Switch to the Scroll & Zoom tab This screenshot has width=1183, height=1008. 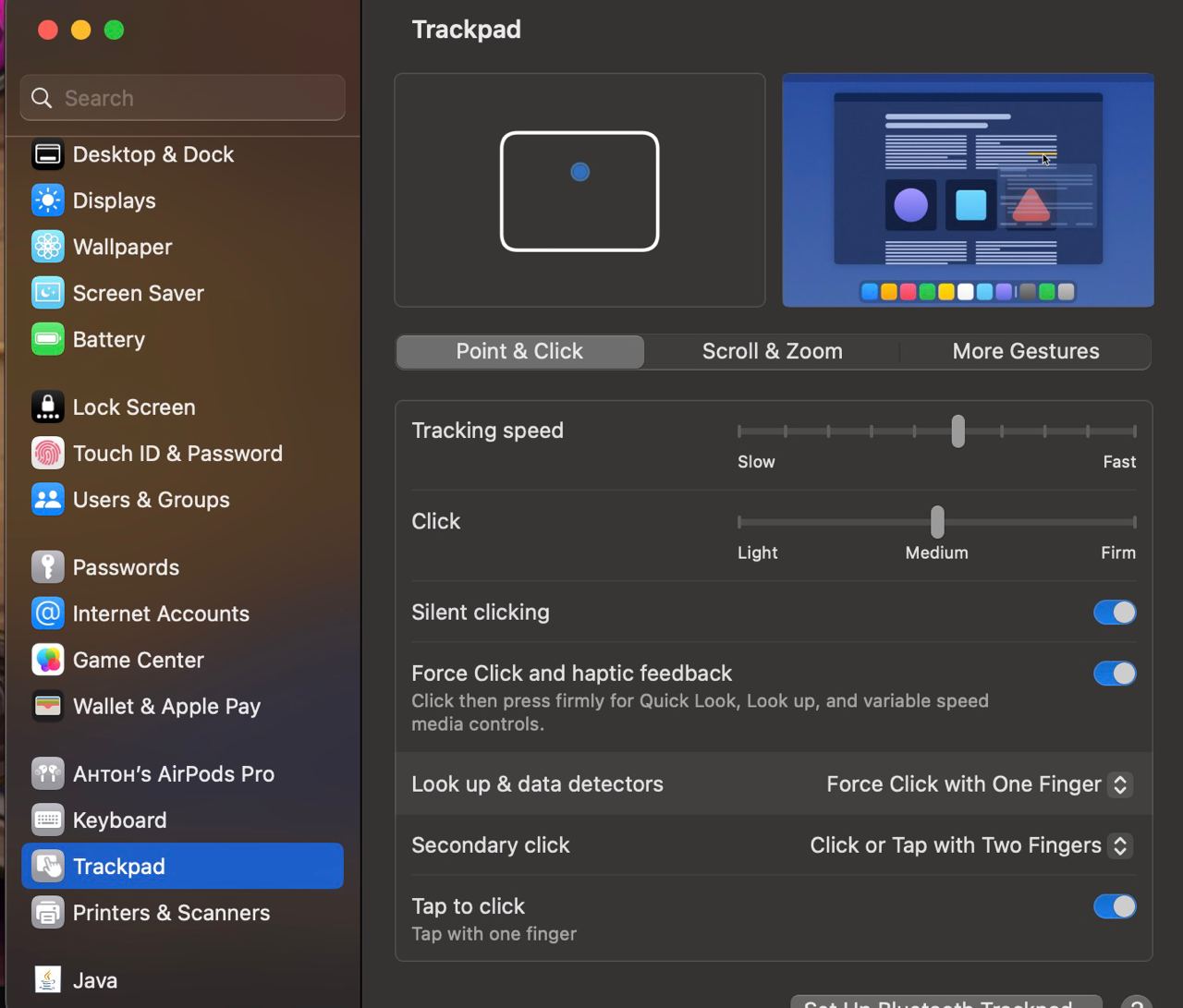coord(772,351)
